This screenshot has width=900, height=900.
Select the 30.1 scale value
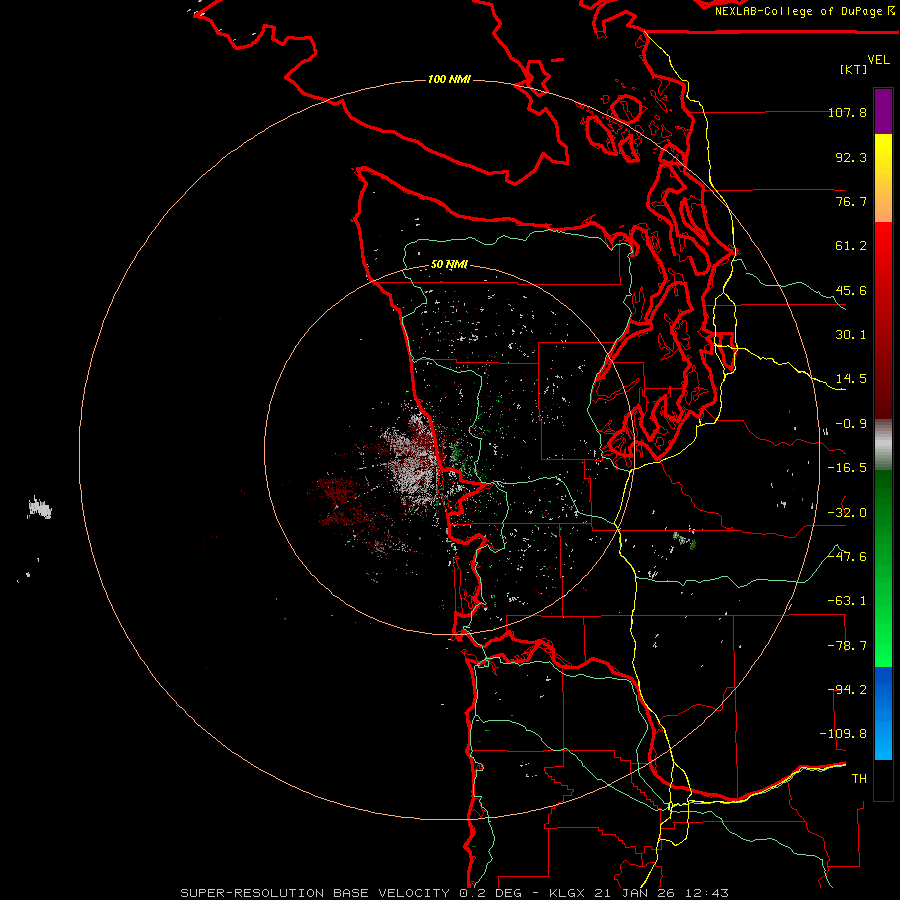pyautogui.click(x=851, y=335)
